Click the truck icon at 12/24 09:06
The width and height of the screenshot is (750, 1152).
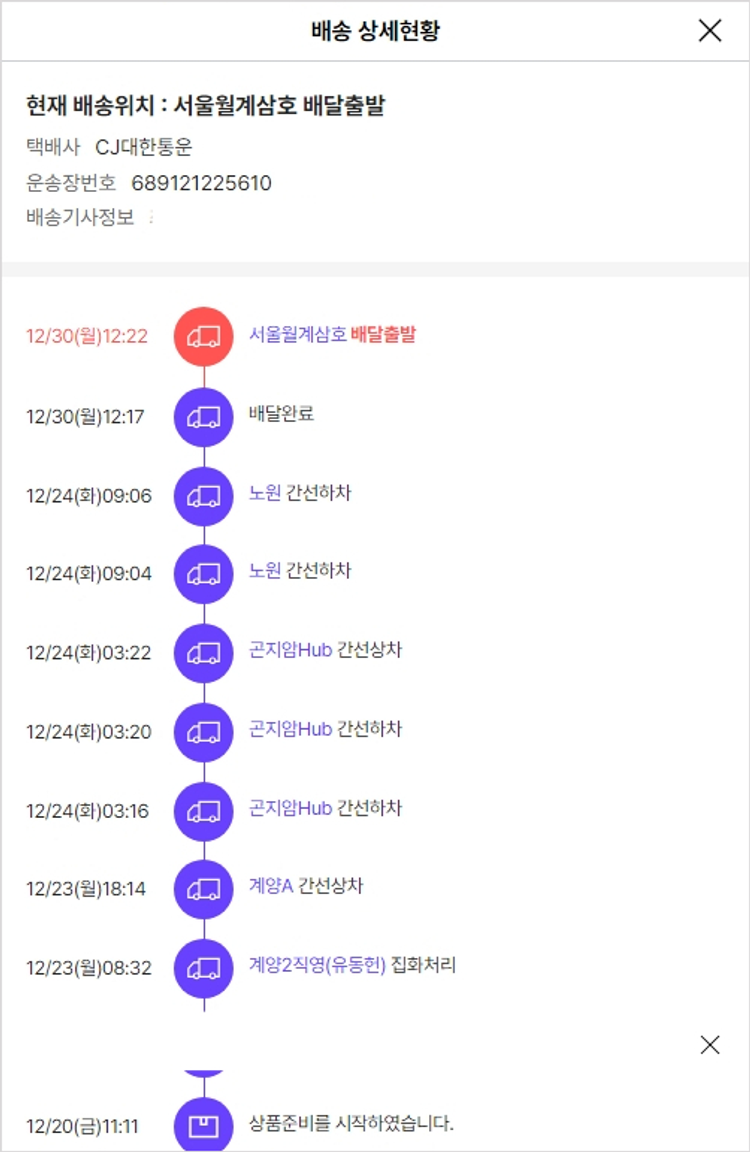[204, 495]
